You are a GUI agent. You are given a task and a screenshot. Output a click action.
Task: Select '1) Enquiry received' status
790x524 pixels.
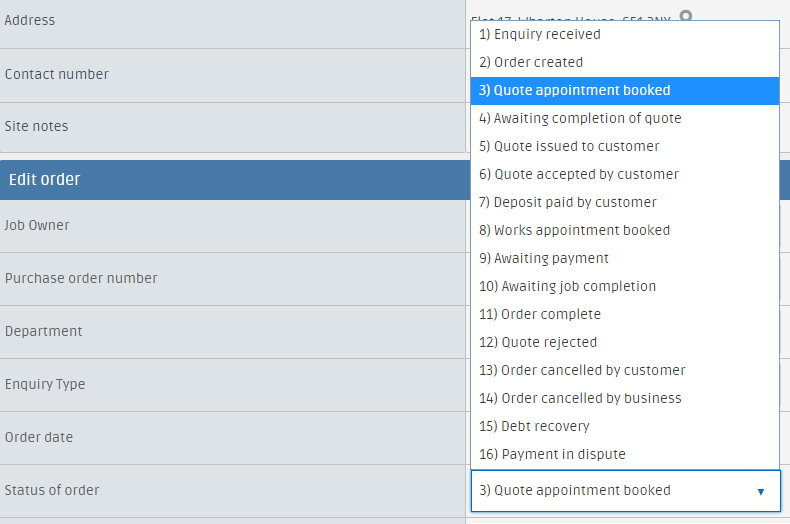[625, 34]
